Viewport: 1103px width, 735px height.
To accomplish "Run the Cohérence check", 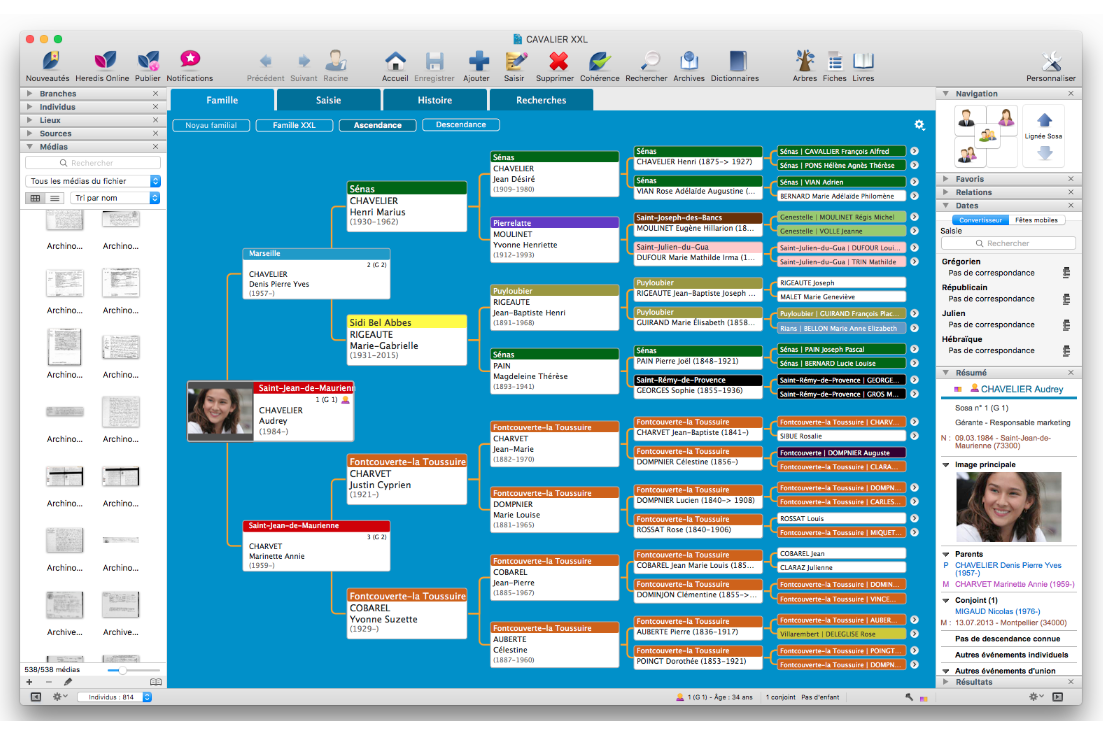I will pyautogui.click(x=600, y=66).
